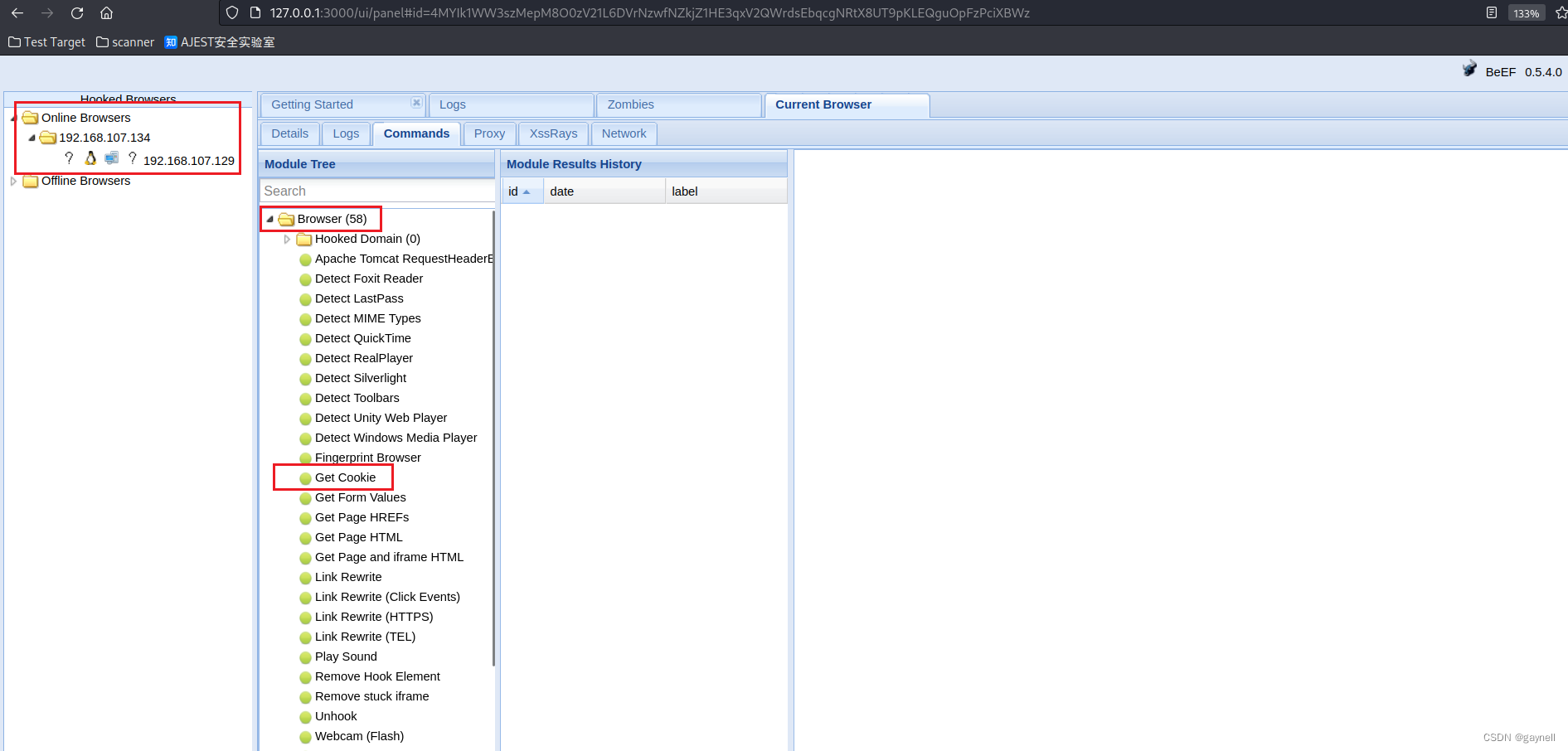Close the Getting Started tab
Screen dimensions: 1568x751
[416, 103]
